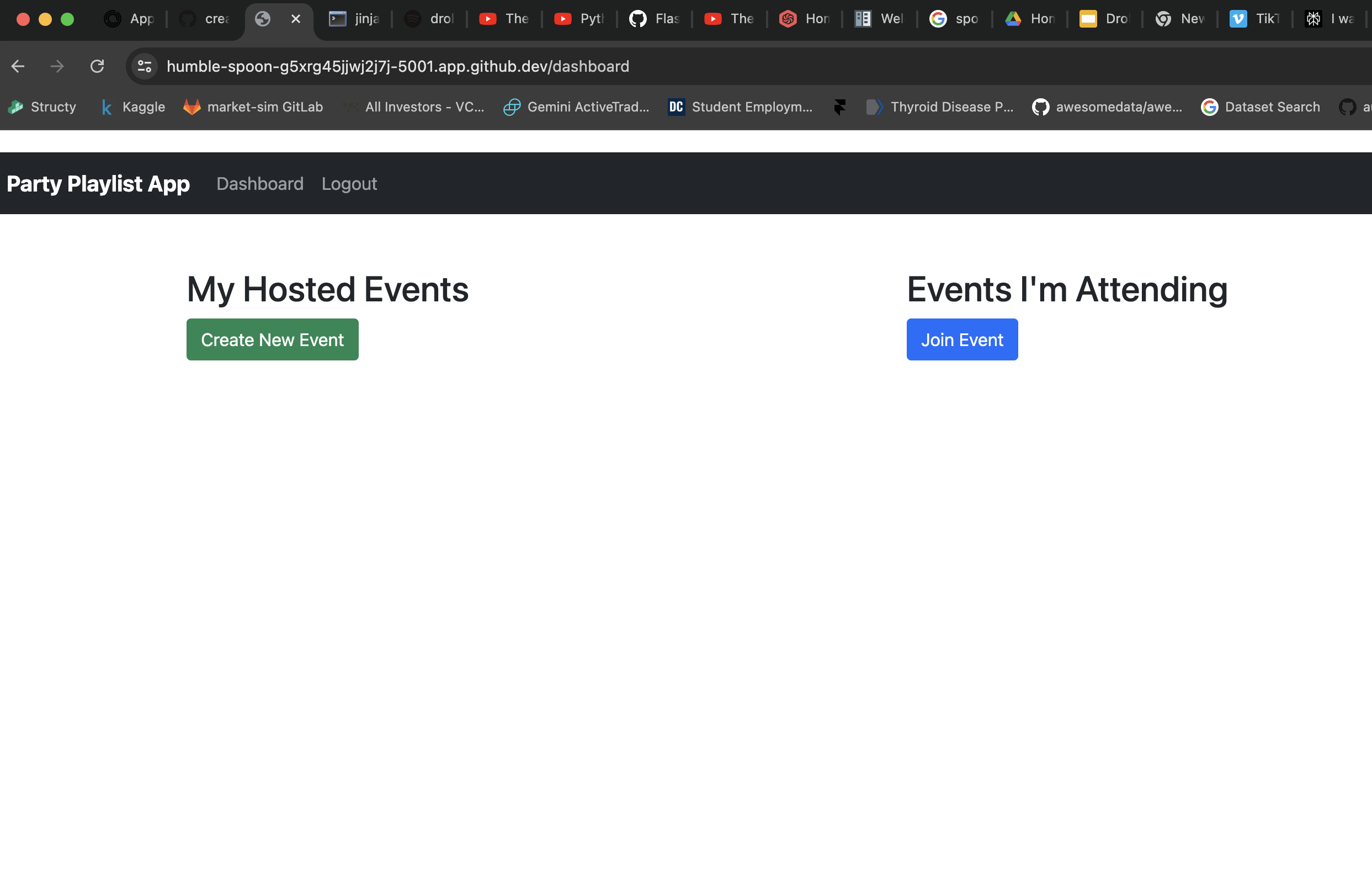The width and height of the screenshot is (1372, 871).
Task: Switch to the TikTok Vimeo tab
Action: click(1254, 19)
